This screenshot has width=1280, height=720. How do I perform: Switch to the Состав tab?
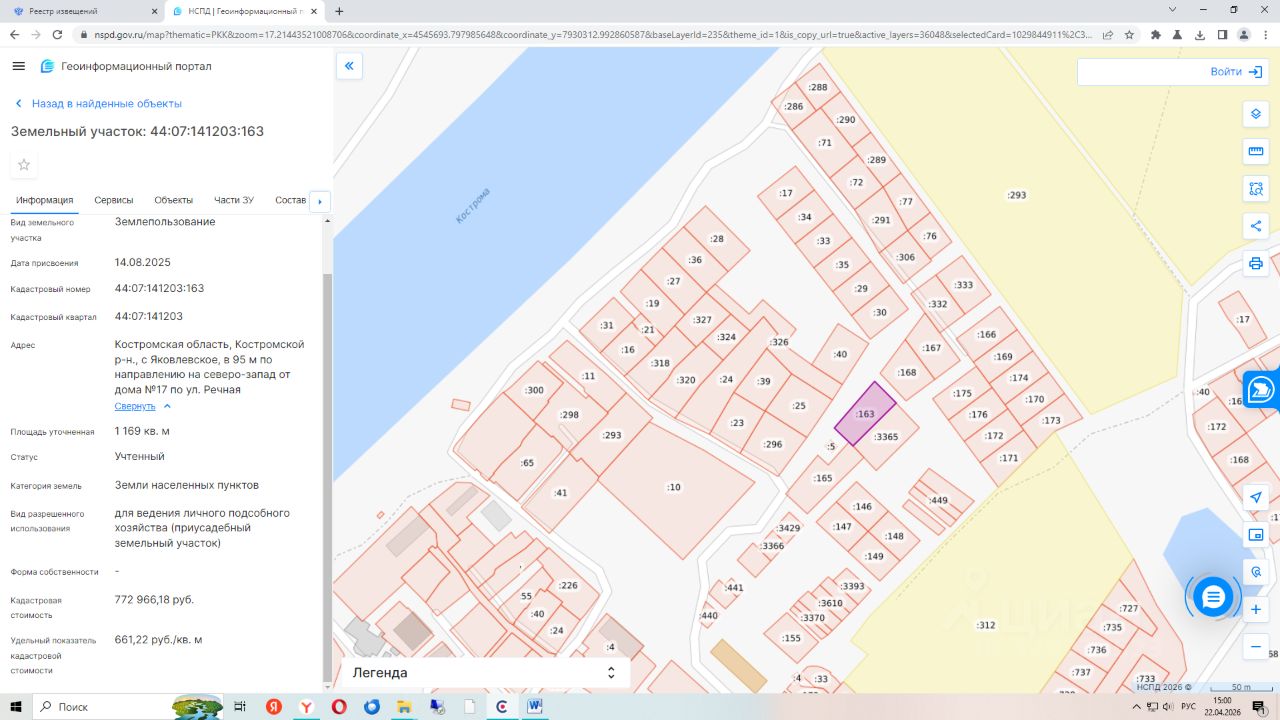point(290,200)
